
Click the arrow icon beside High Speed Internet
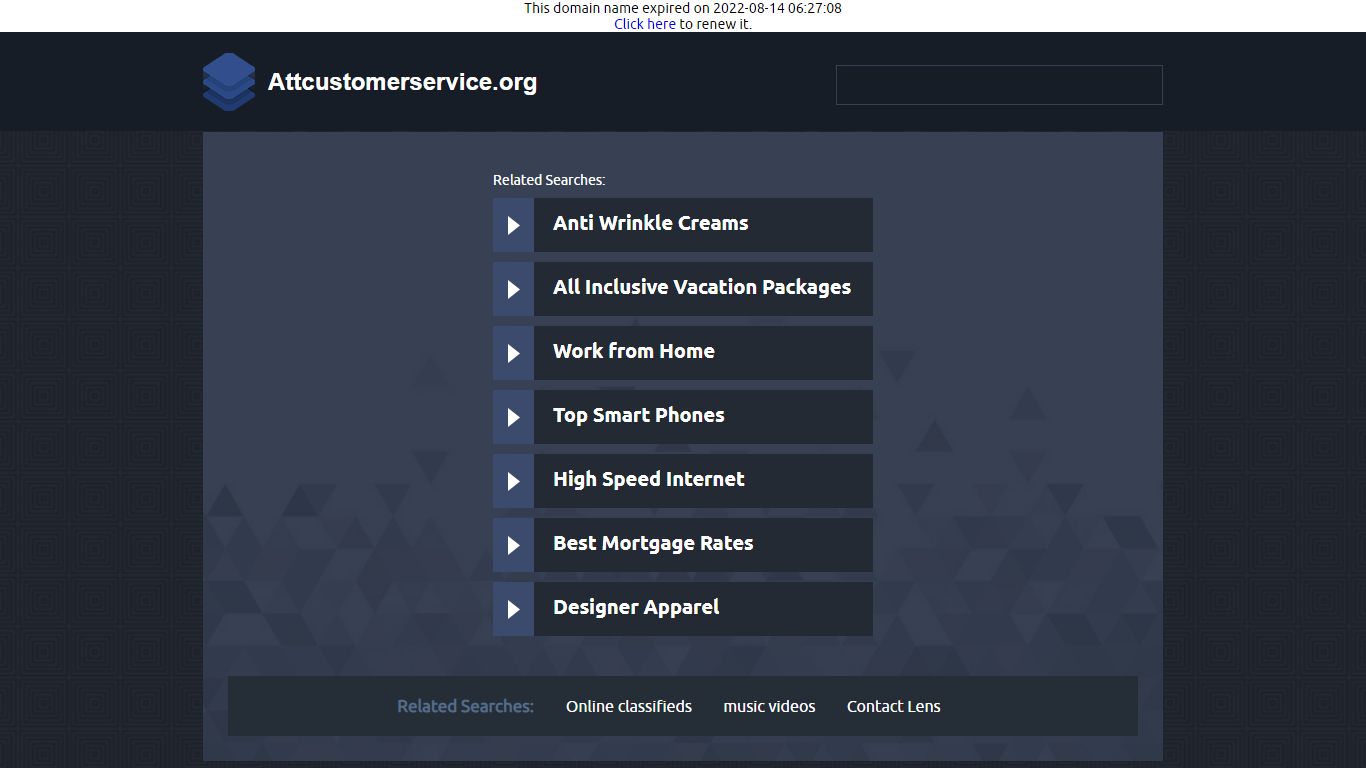[513, 481]
